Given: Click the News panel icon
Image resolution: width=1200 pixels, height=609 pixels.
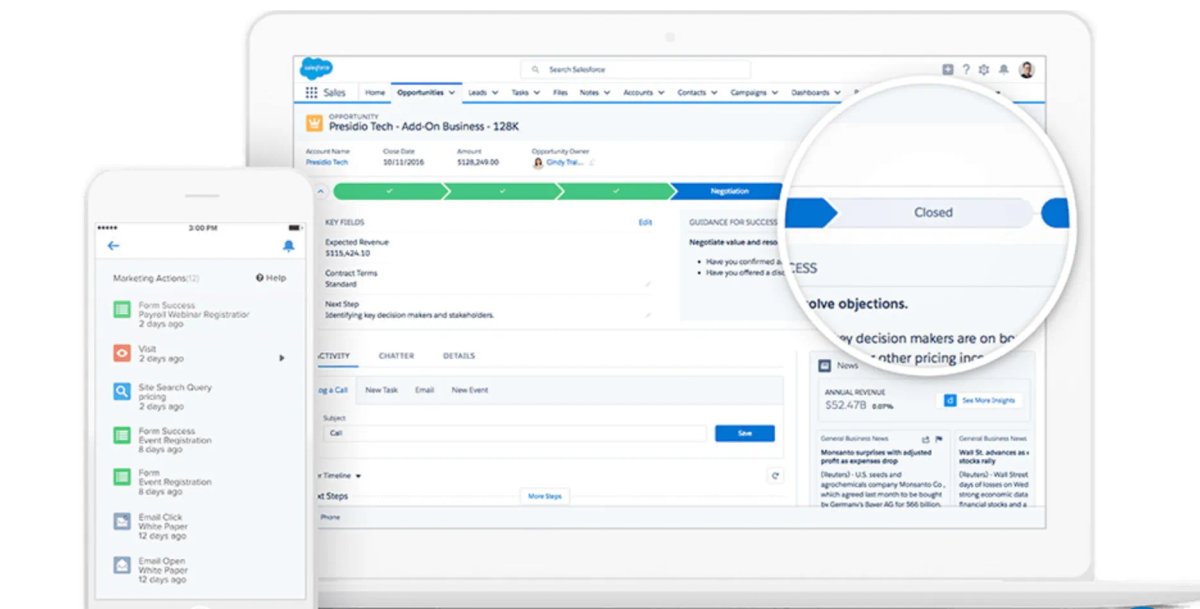Looking at the screenshot, I should pyautogui.click(x=825, y=366).
